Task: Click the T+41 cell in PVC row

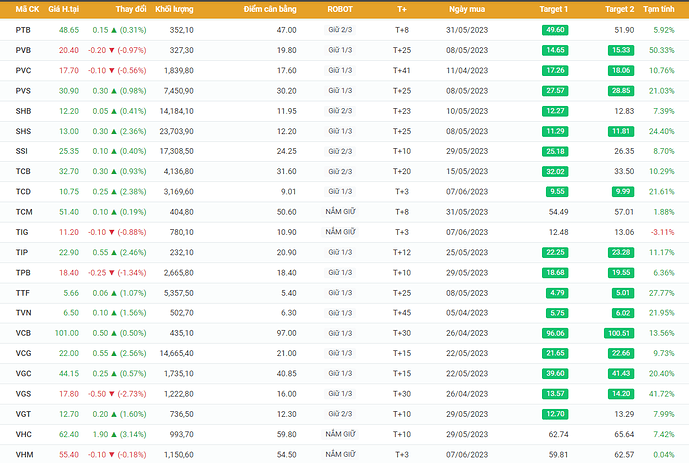Action: [x=402, y=70]
